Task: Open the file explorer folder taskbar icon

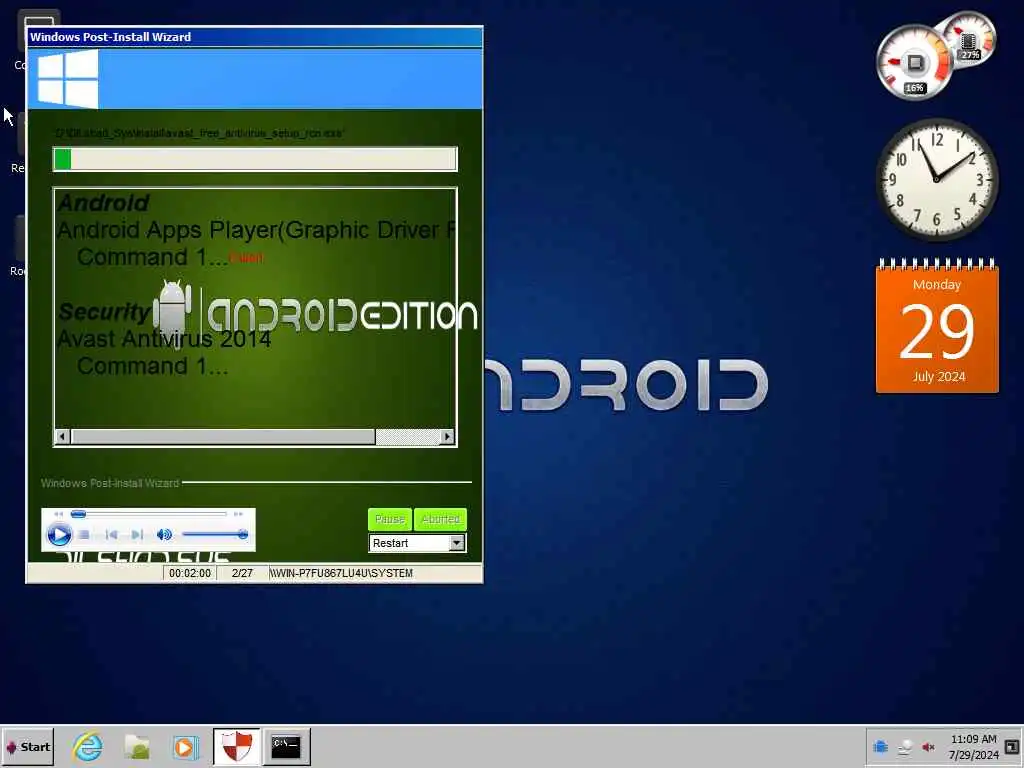Action: [137, 747]
